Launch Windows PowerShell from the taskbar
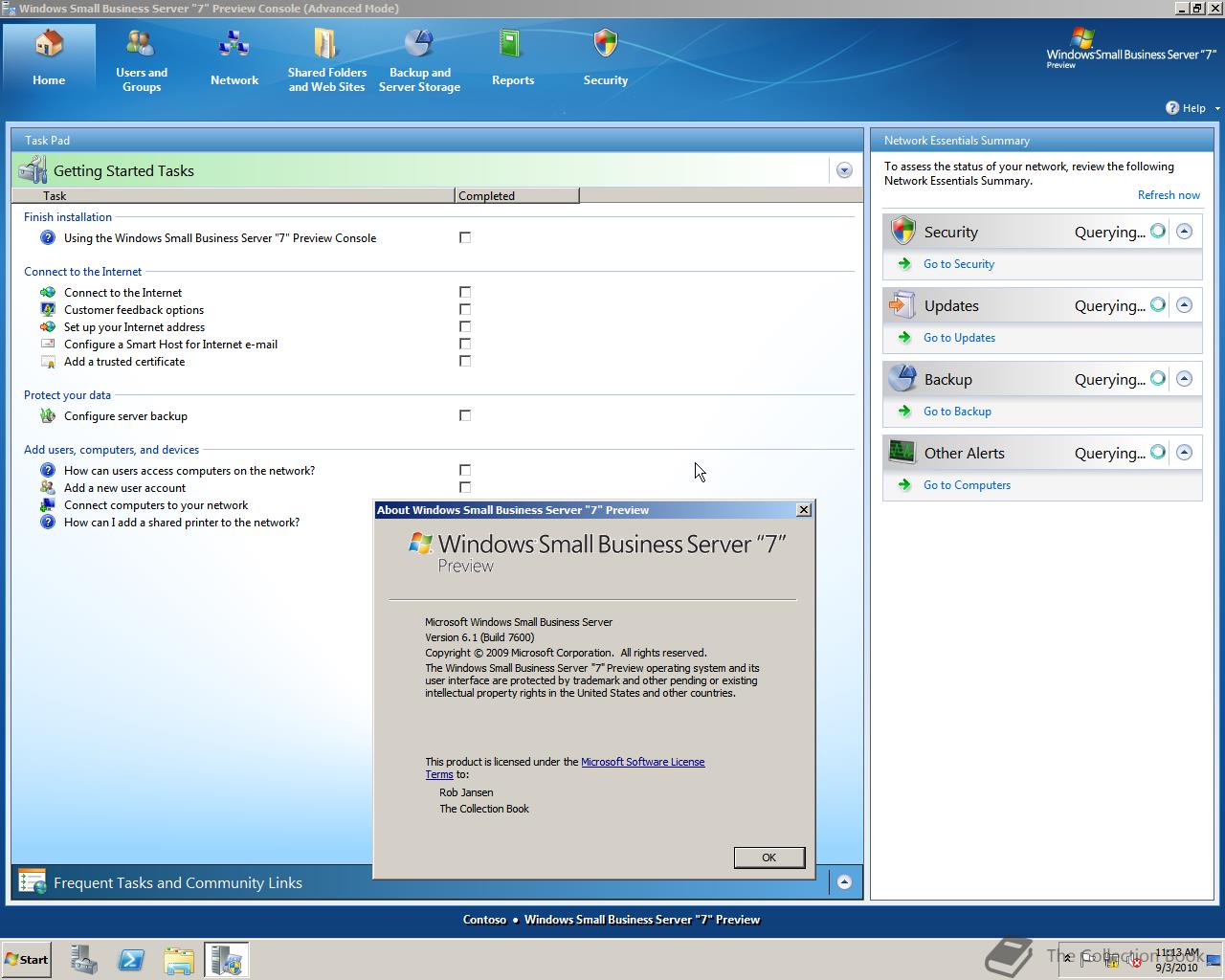1225x980 pixels. pyautogui.click(x=131, y=960)
